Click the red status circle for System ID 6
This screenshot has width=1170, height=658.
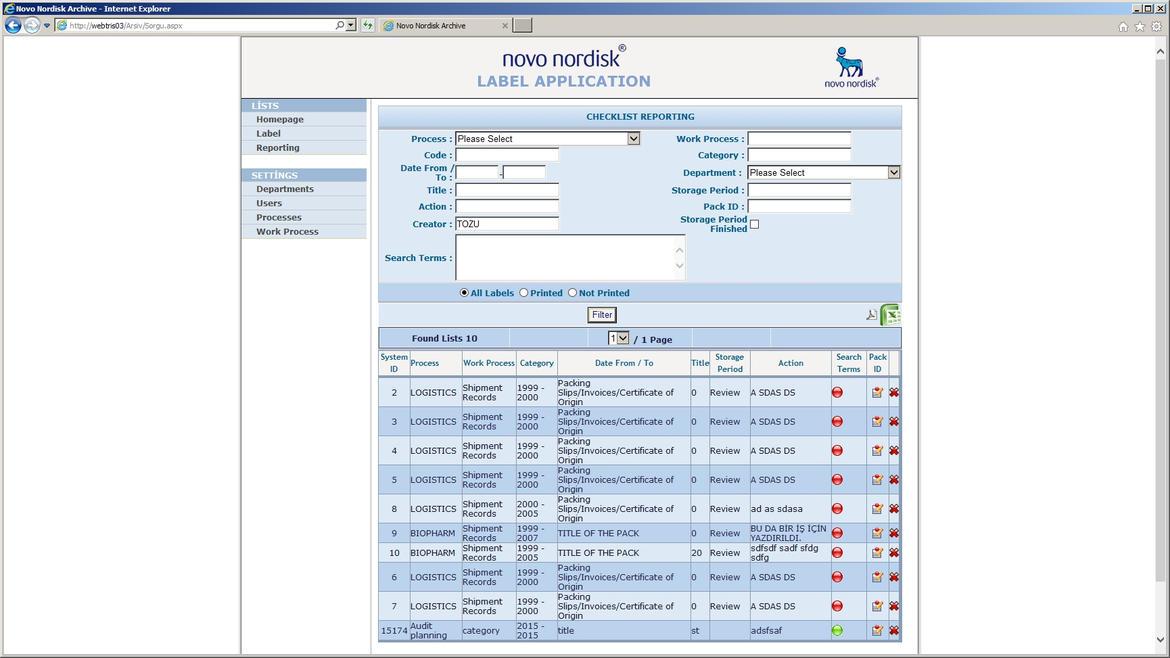click(837, 577)
